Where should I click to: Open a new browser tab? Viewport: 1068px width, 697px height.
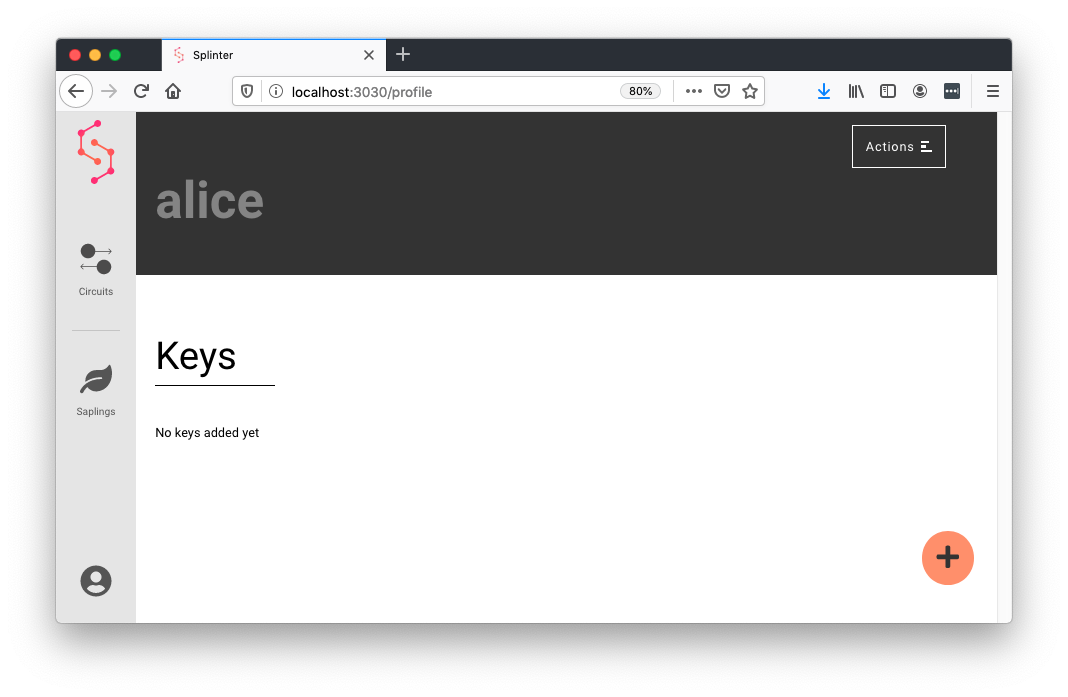[403, 55]
